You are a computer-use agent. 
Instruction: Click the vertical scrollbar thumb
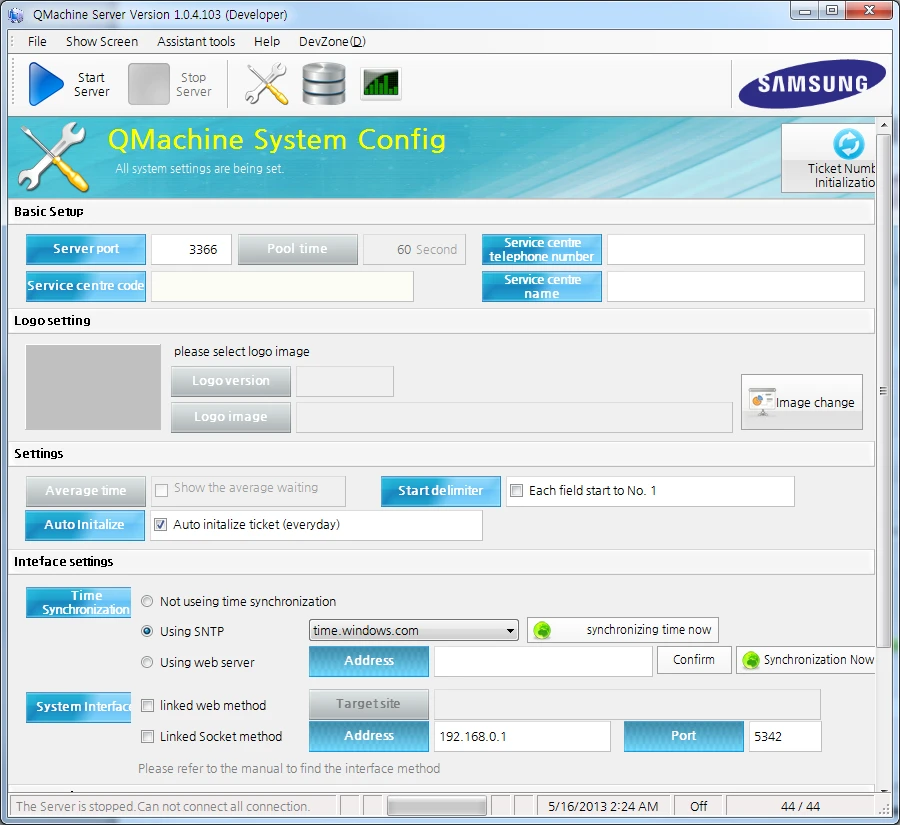pos(884,390)
